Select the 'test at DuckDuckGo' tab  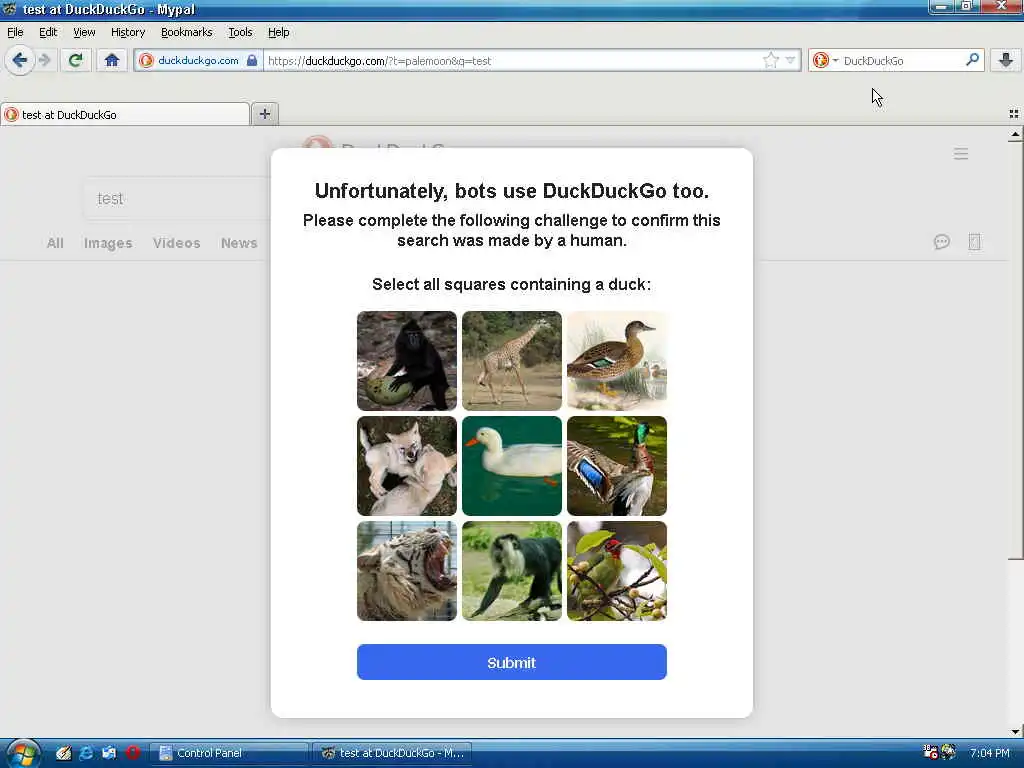(x=125, y=114)
